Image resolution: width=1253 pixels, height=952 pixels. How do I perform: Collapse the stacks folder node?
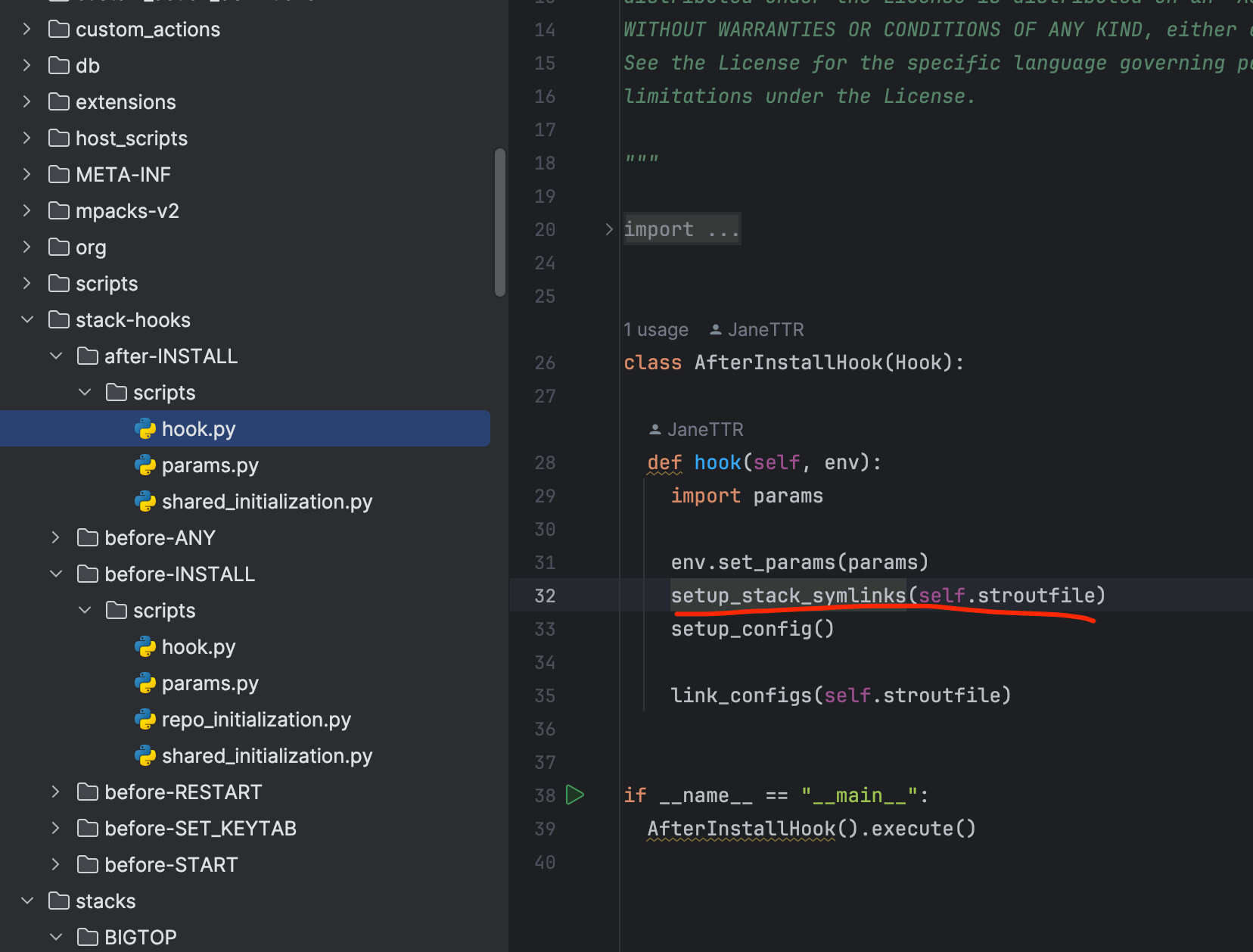(27, 901)
